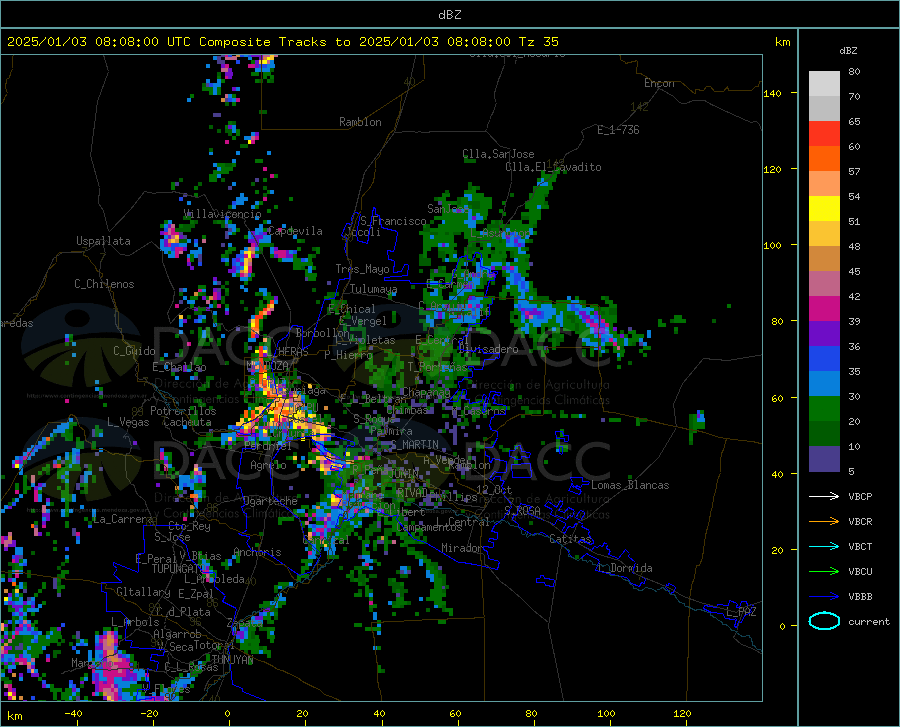This screenshot has width=900, height=727.
Task: Click the 'Uspallata' place label
Action: click(103, 241)
